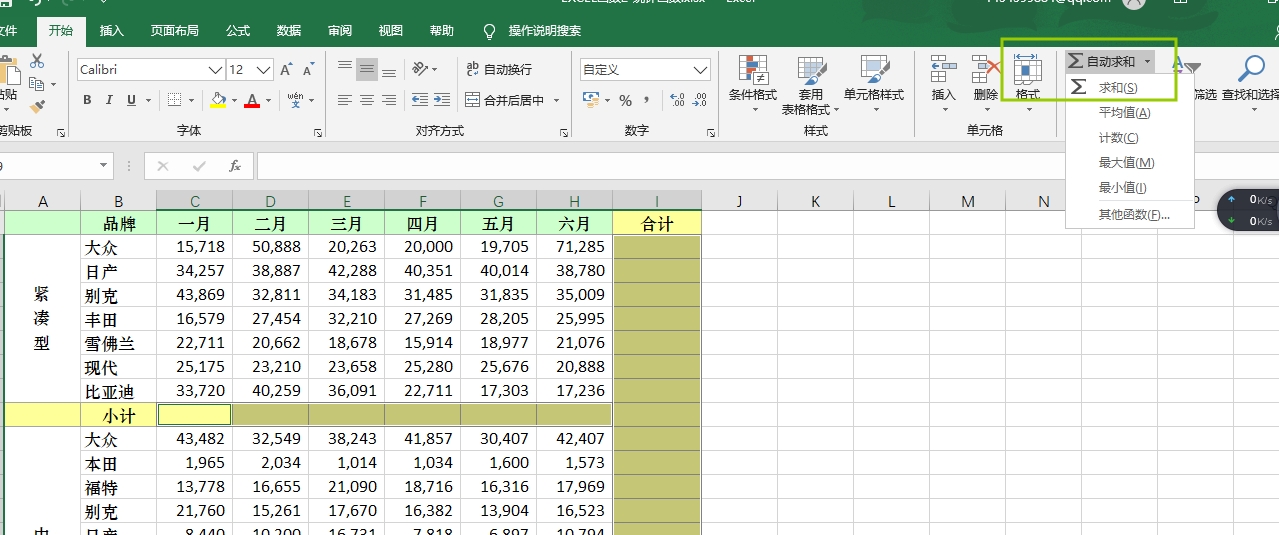Screen dimensions: 1279x535
Task: Apply the yellow fill color bucket
Action: [218, 100]
